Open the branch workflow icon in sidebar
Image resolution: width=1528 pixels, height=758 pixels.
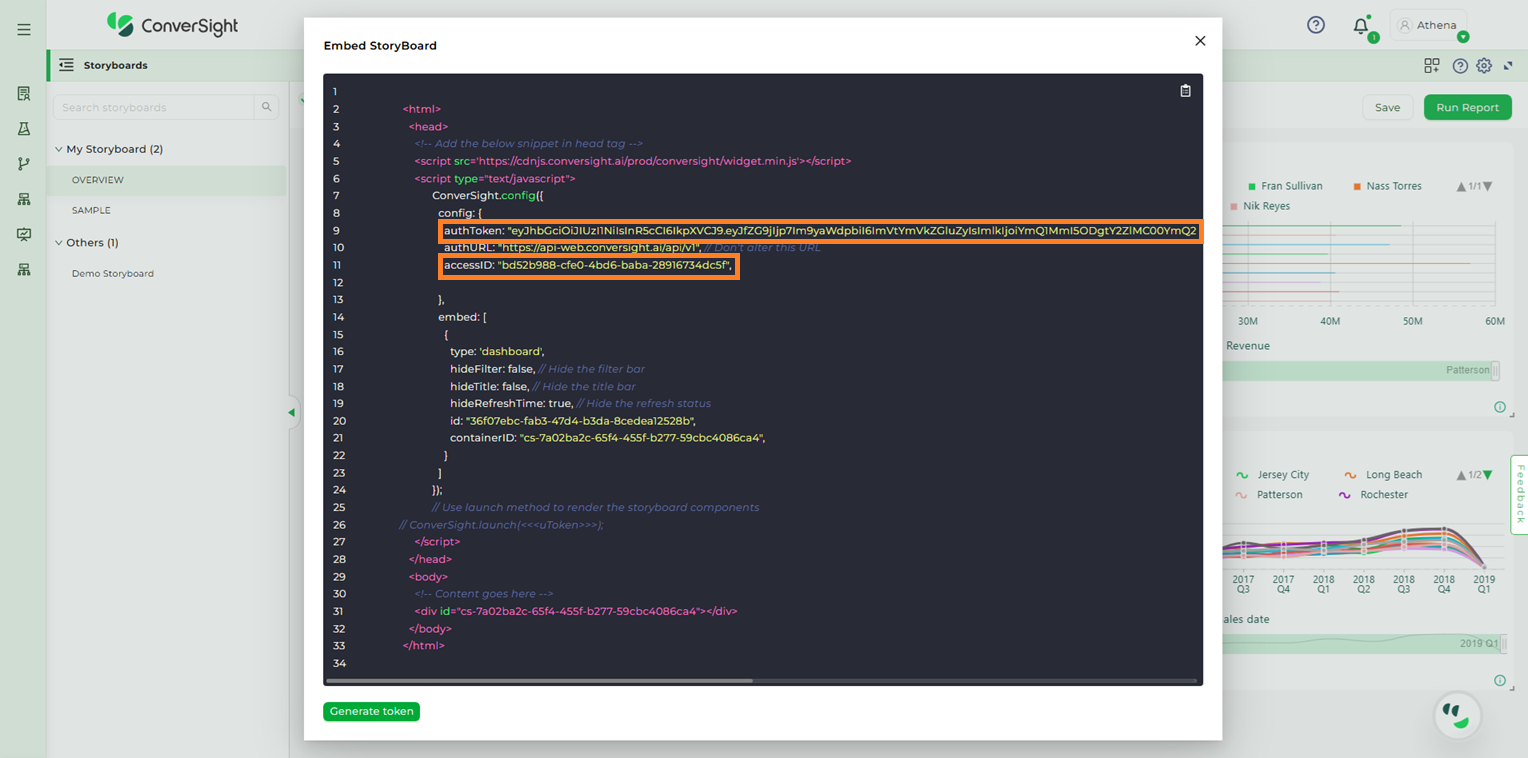24,164
